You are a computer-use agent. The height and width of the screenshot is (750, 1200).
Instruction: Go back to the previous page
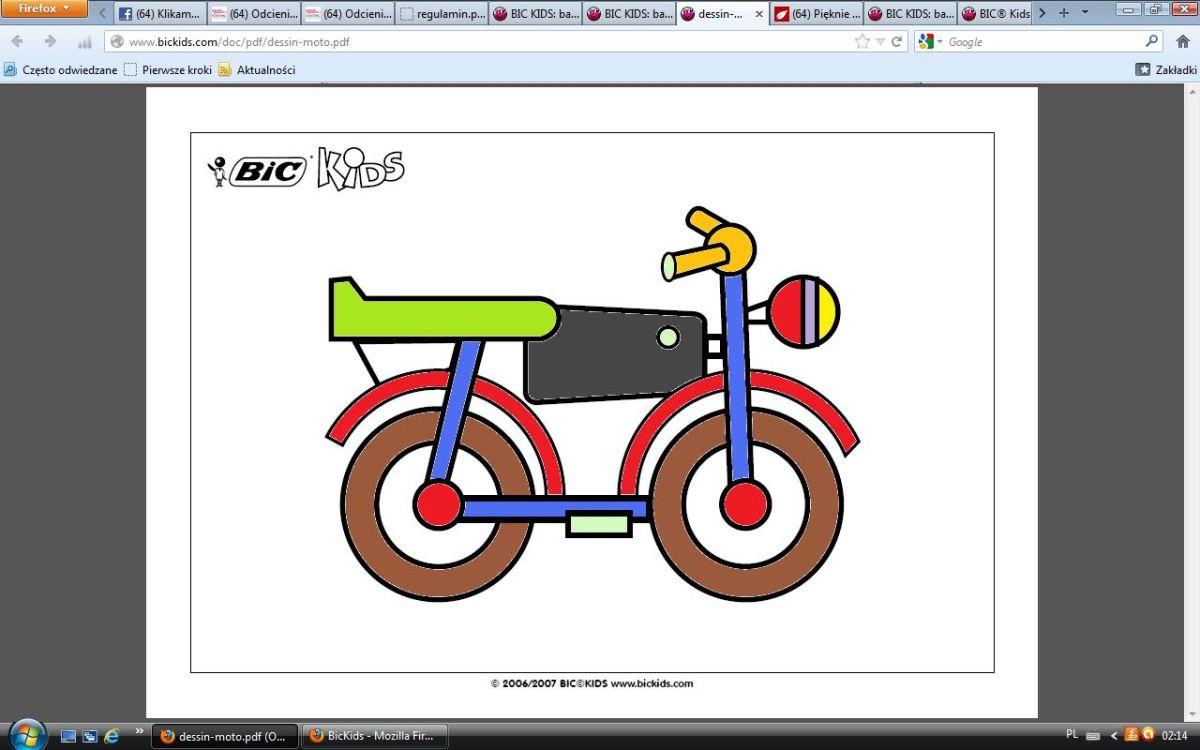[x=17, y=42]
